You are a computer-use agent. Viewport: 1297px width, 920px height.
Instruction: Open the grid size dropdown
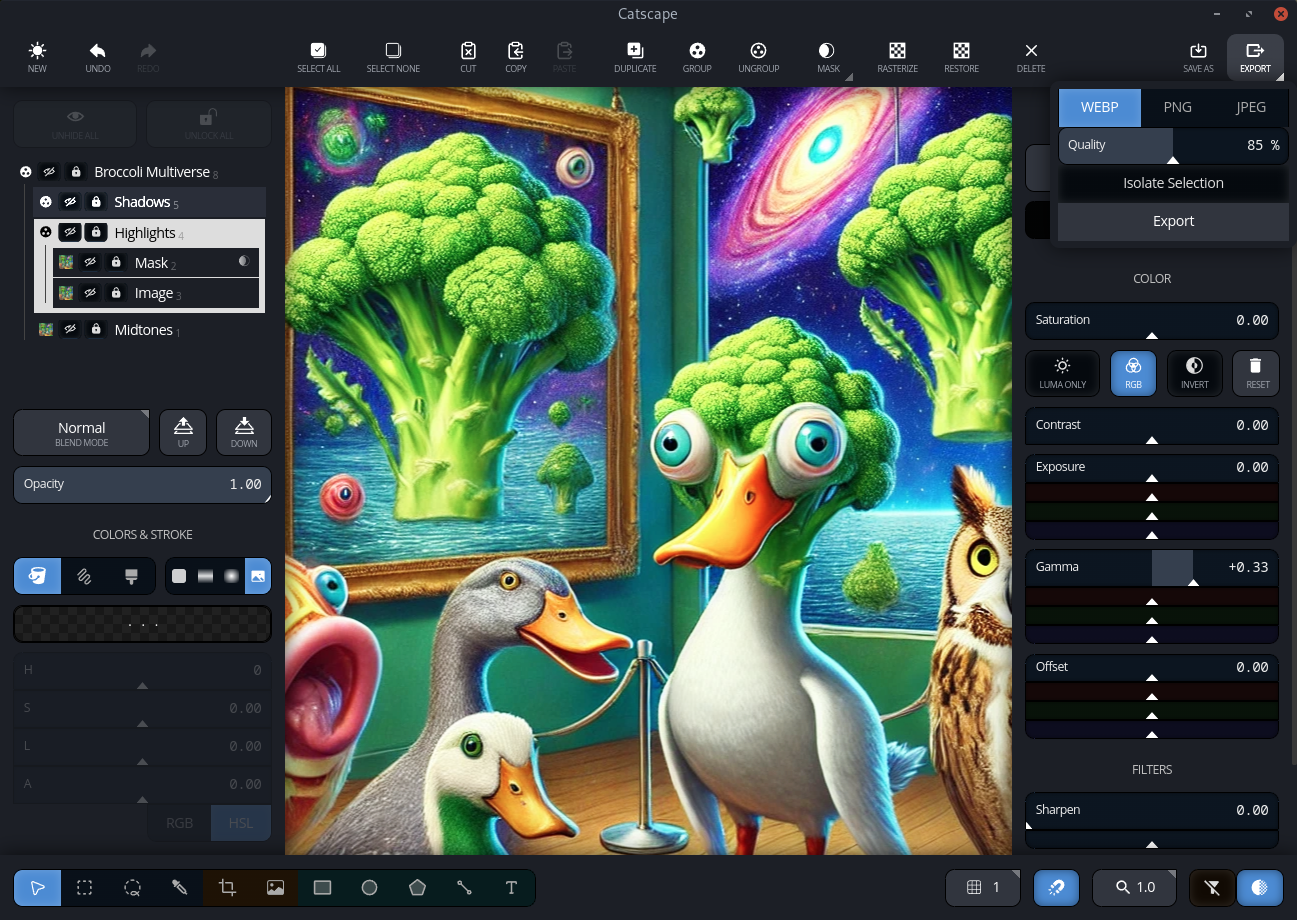[x=983, y=887]
